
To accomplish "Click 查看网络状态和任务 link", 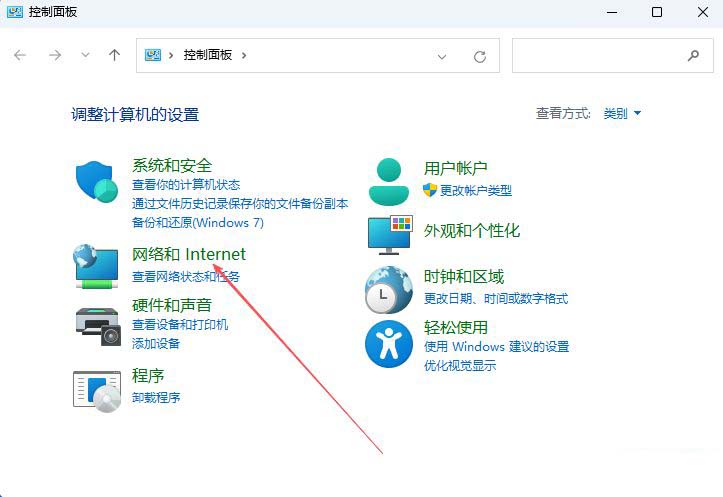I will (x=186, y=277).
